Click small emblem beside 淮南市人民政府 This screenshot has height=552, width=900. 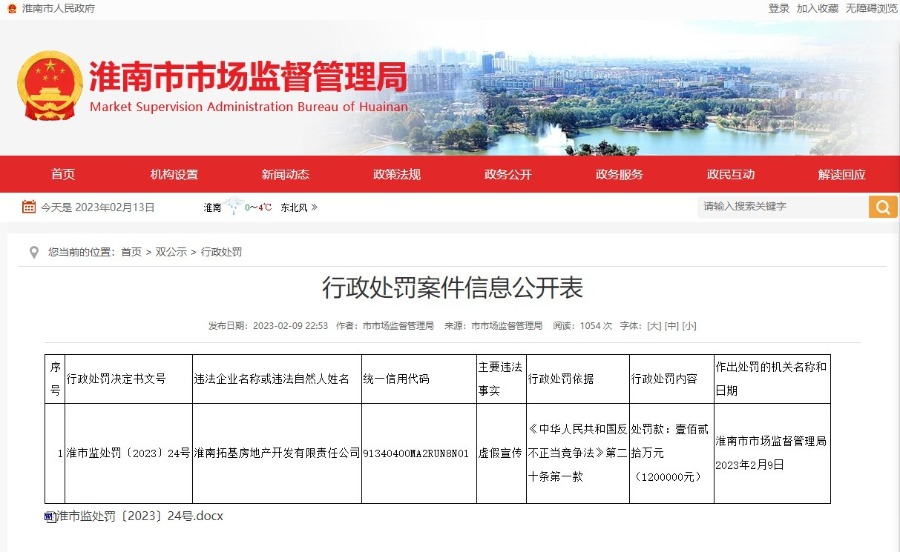point(11,8)
